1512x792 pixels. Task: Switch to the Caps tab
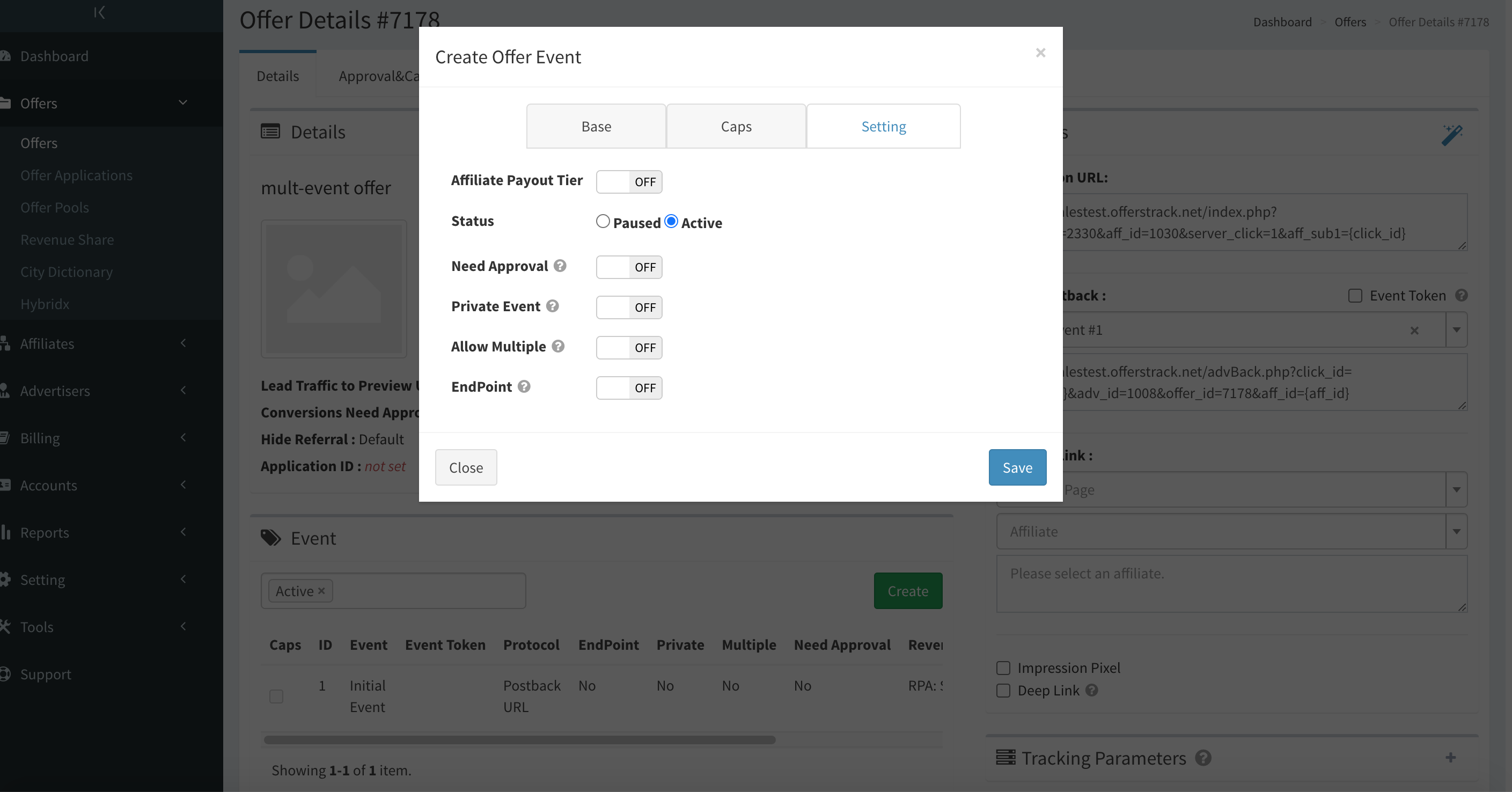point(736,126)
